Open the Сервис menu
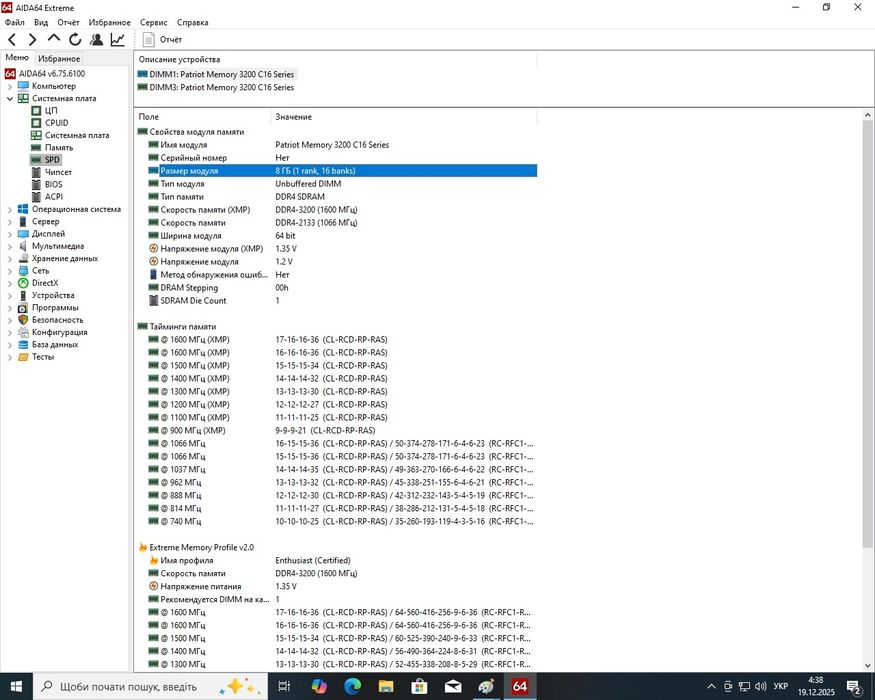 click(153, 22)
